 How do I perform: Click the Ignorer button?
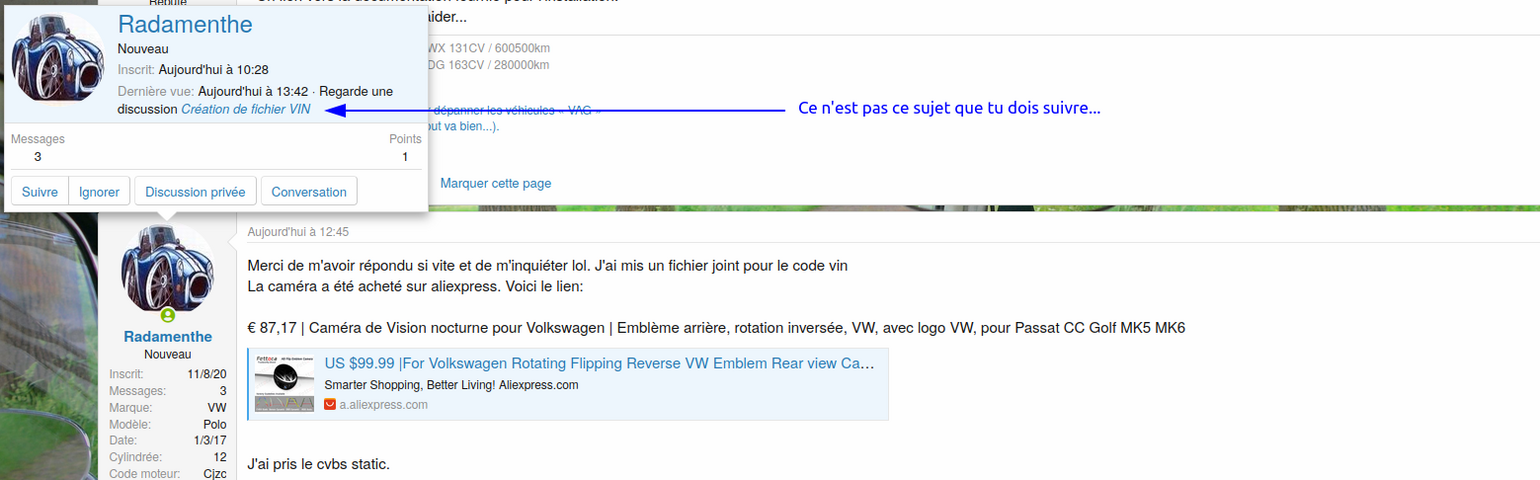[99, 192]
